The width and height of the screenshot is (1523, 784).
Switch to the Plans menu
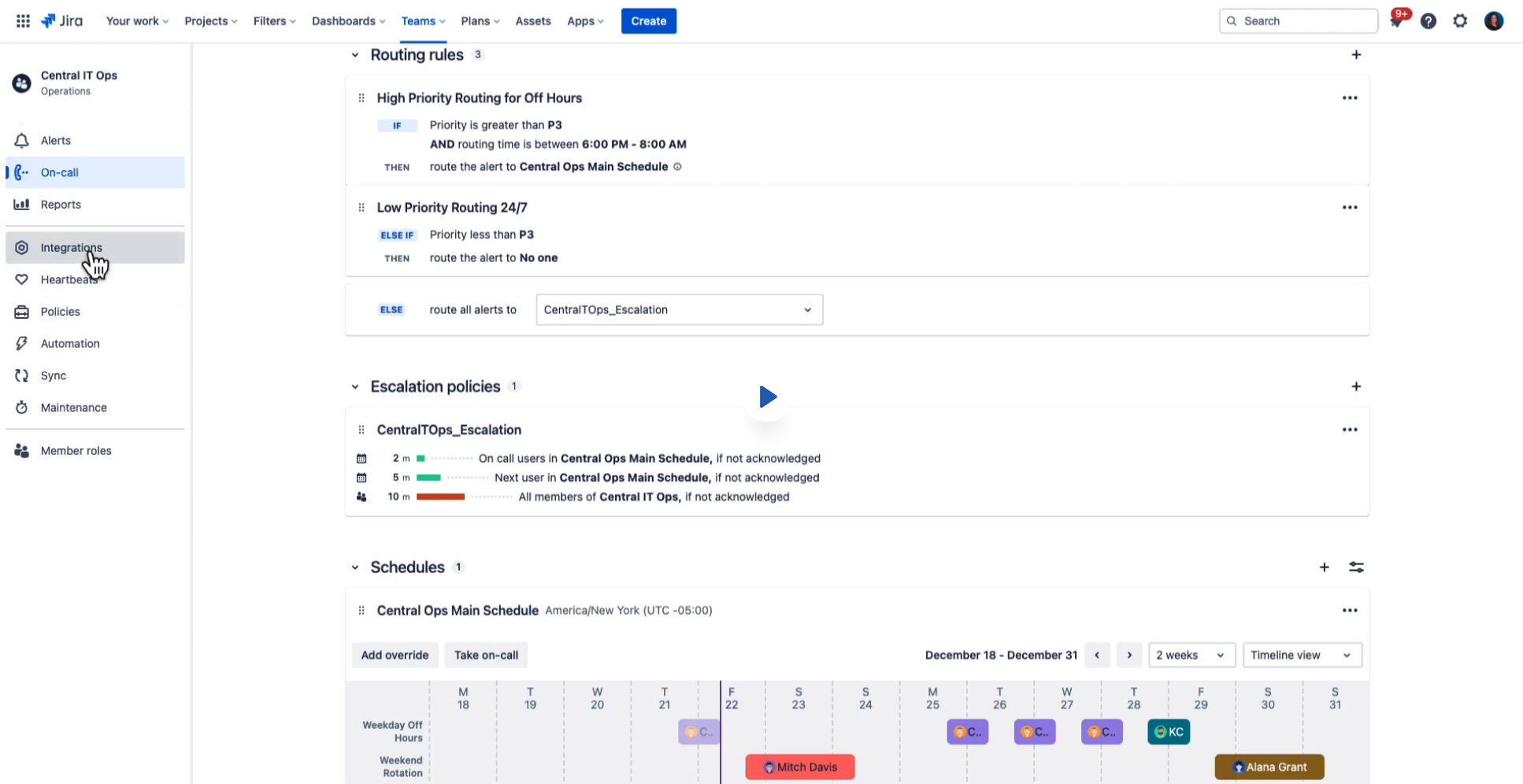(x=476, y=21)
